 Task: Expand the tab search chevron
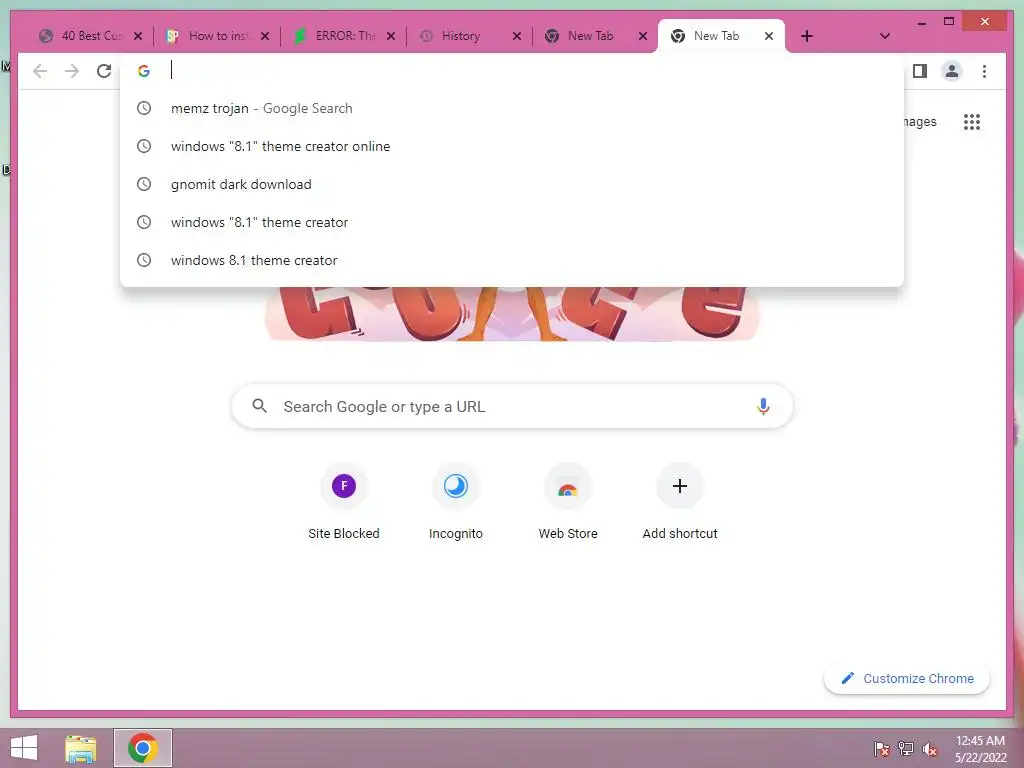pos(885,36)
